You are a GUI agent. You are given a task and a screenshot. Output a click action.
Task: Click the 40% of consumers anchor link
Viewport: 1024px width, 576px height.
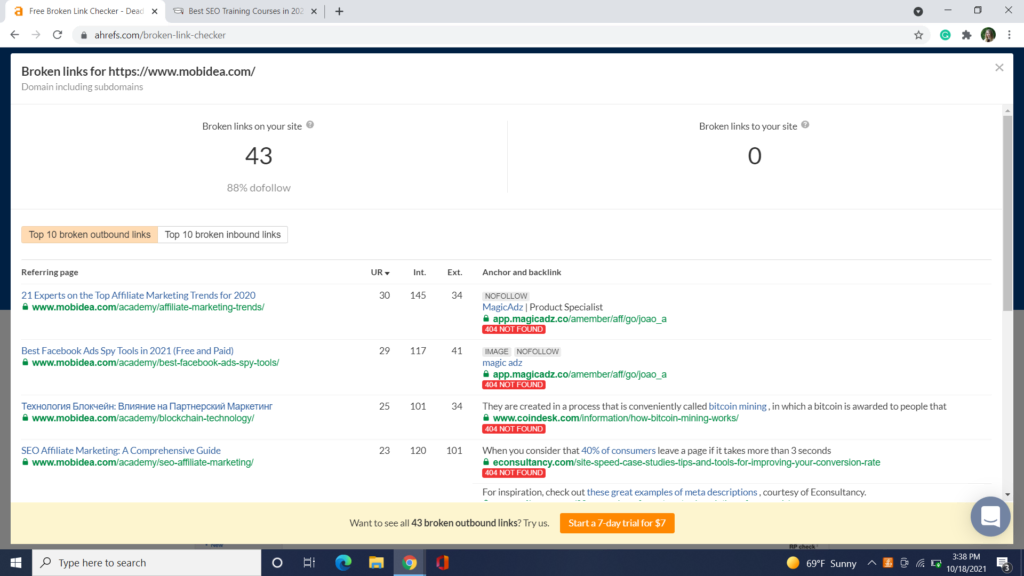[x=618, y=451]
